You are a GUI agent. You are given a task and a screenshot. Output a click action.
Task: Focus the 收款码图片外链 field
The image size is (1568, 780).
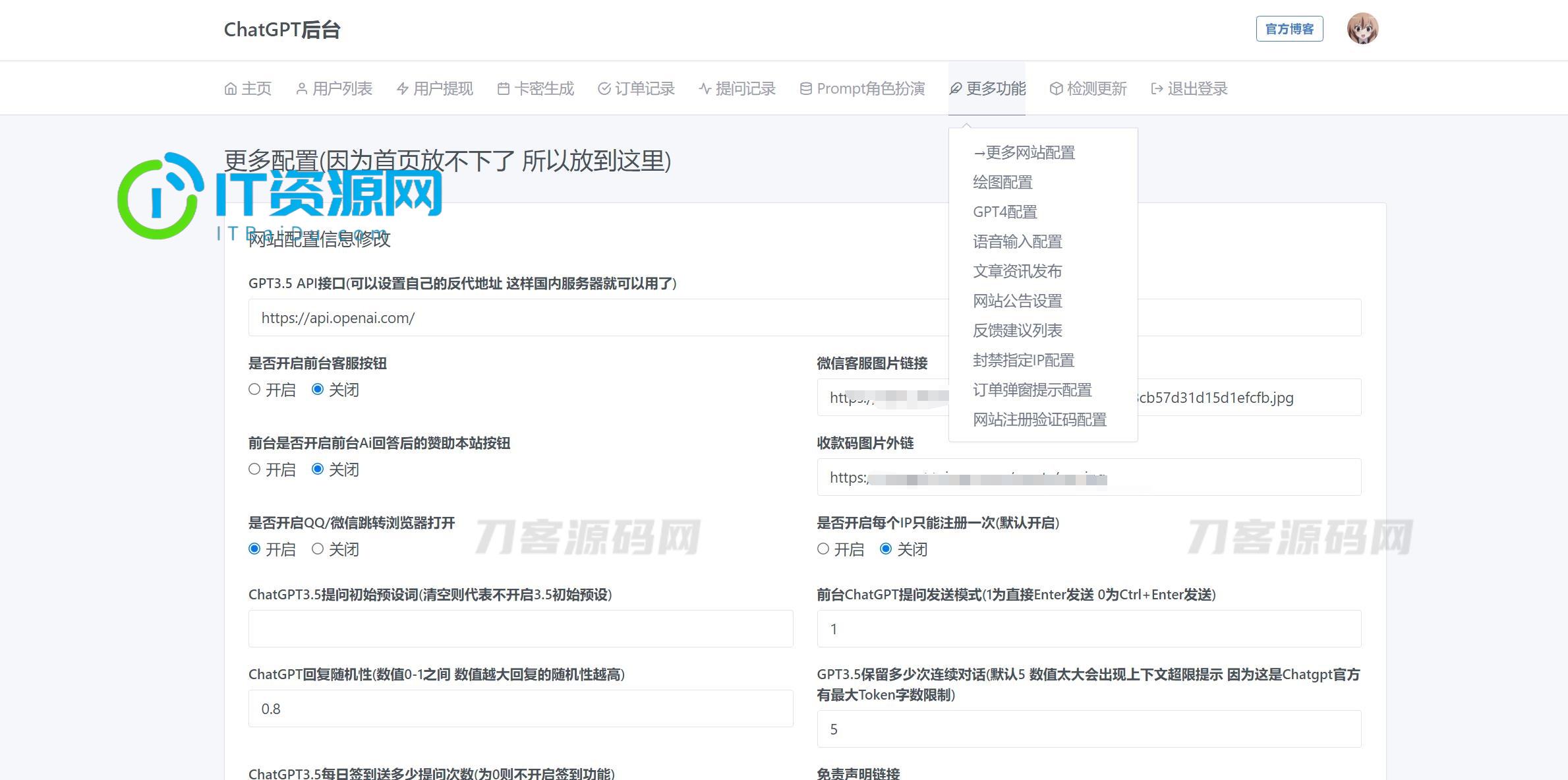pos(1089,477)
